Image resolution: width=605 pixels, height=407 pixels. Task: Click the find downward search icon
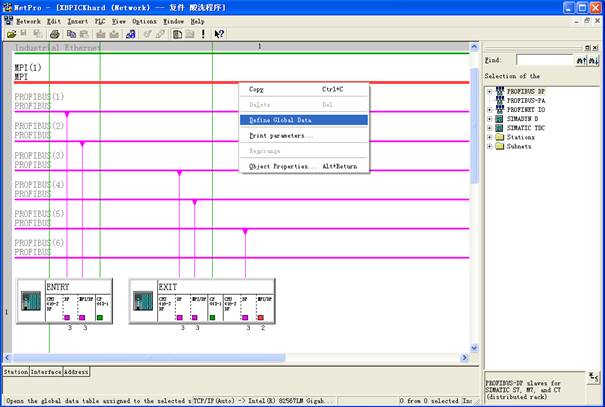click(x=594, y=61)
